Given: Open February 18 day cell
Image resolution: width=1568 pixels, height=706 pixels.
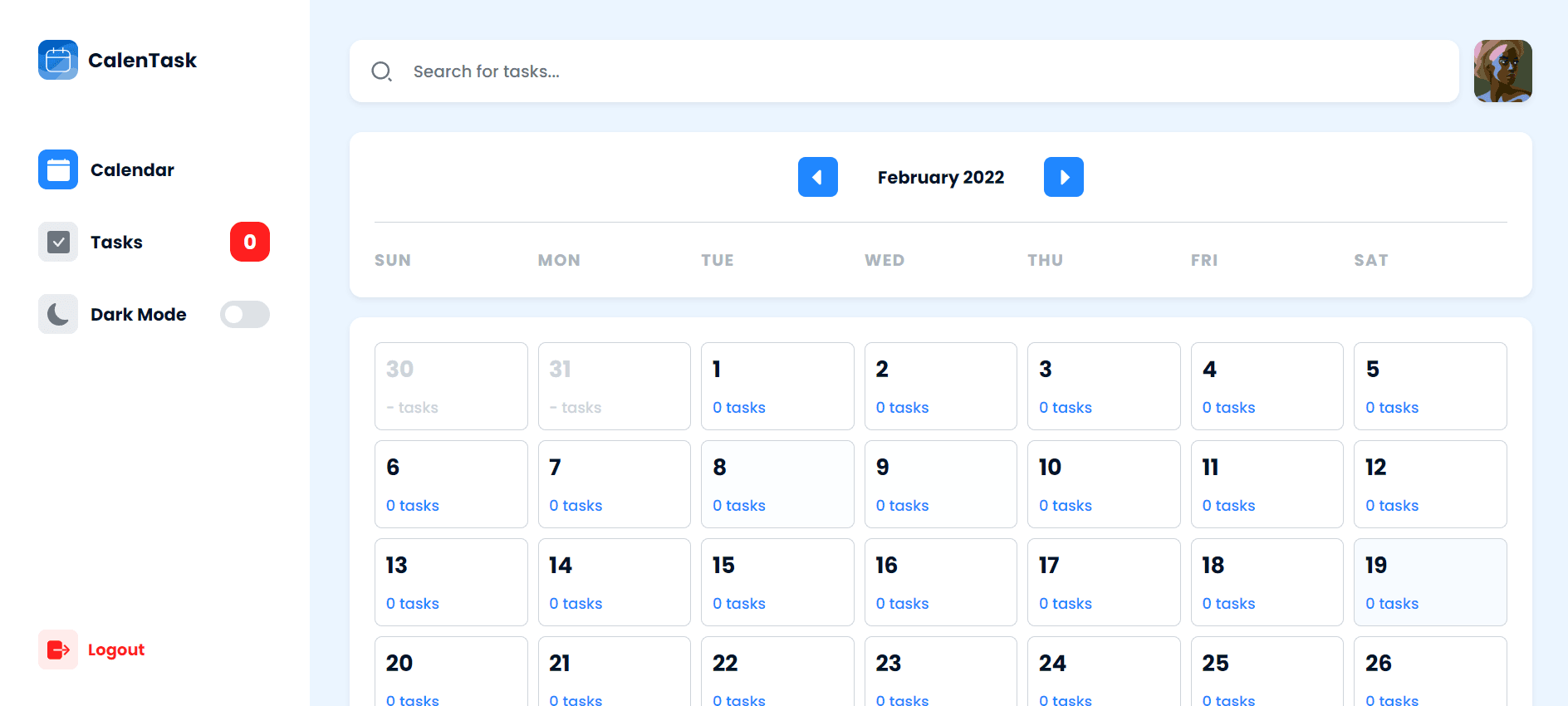Looking at the screenshot, I should 1267,582.
